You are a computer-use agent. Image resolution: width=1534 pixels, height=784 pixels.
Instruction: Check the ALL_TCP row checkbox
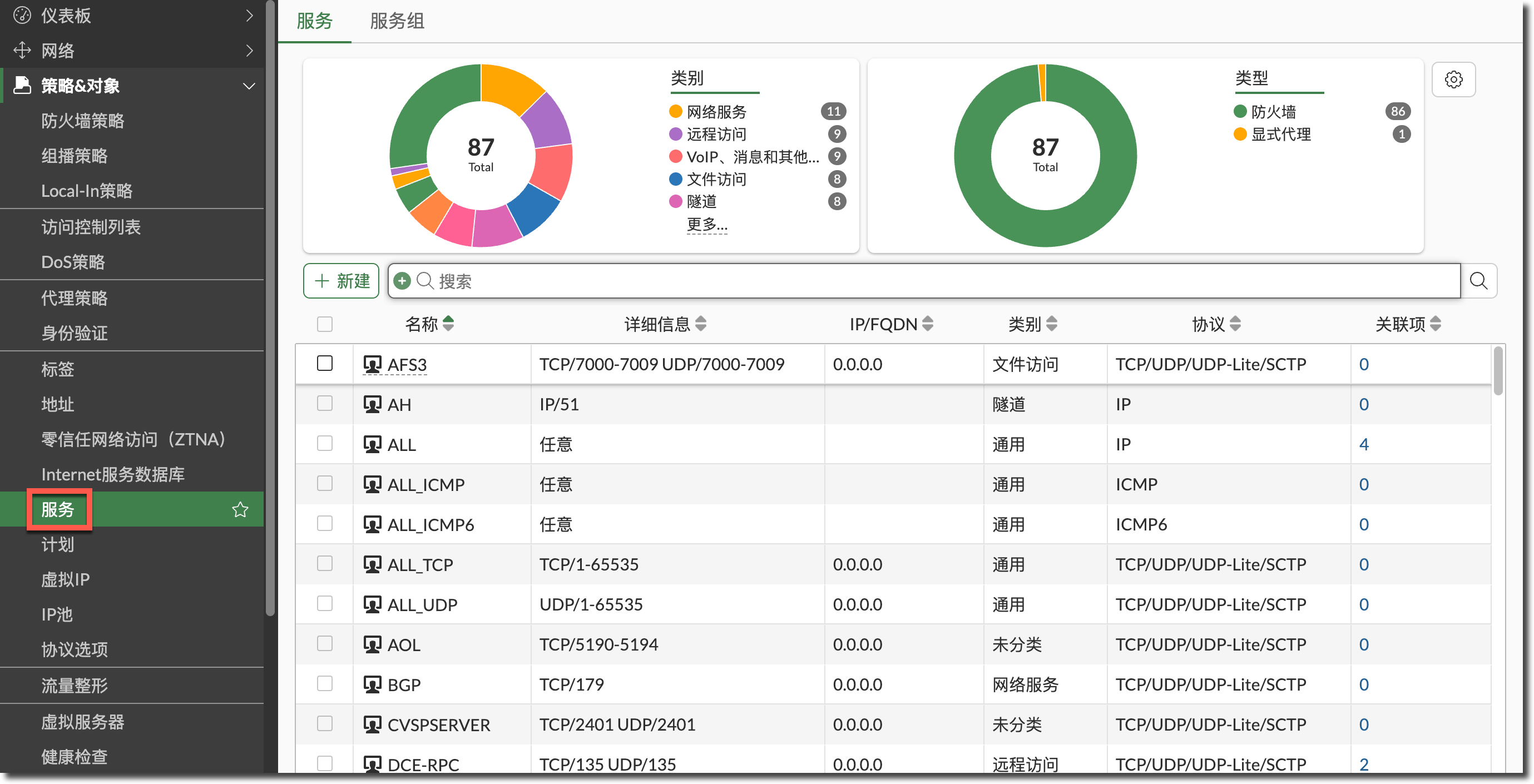coord(325,563)
